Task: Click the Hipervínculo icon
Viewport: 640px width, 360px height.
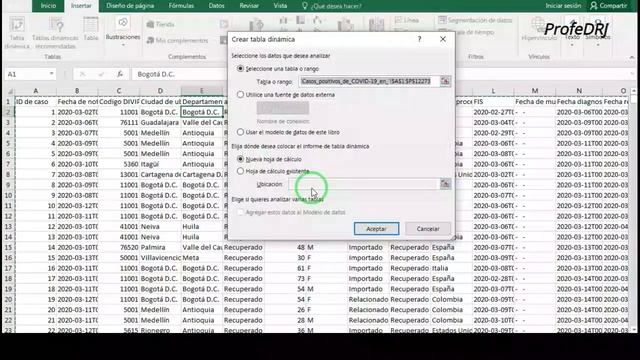Action: click(x=539, y=29)
